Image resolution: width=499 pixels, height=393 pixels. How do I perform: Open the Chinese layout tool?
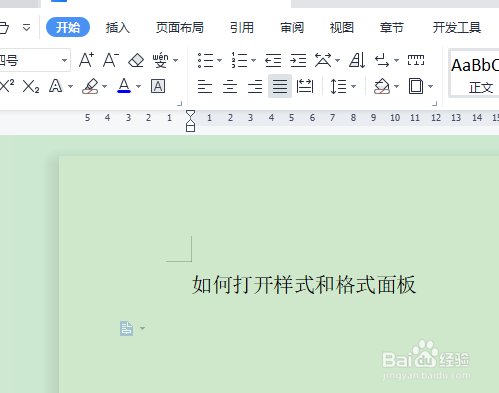click(323, 60)
